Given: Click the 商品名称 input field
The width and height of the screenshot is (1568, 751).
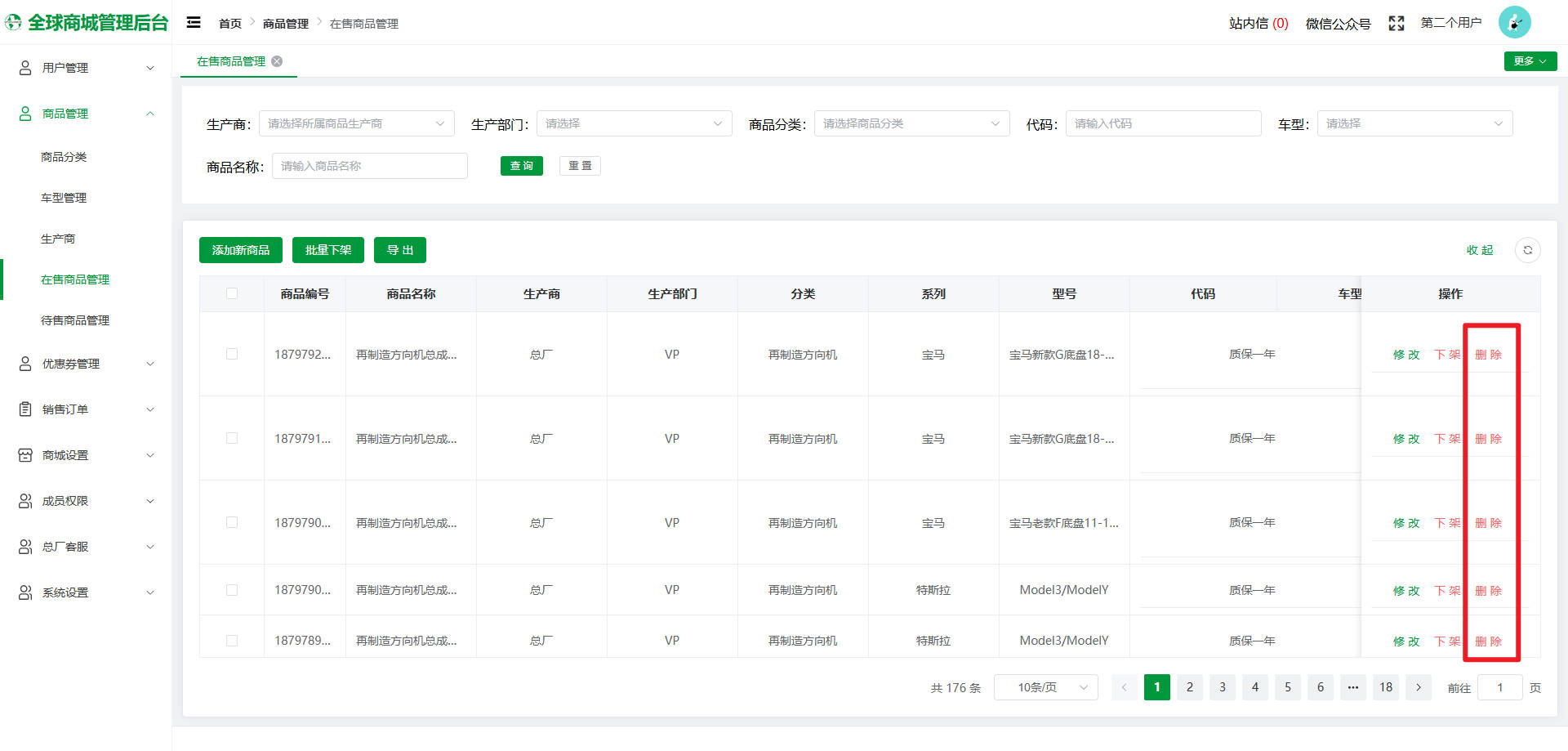Looking at the screenshot, I should [x=369, y=166].
